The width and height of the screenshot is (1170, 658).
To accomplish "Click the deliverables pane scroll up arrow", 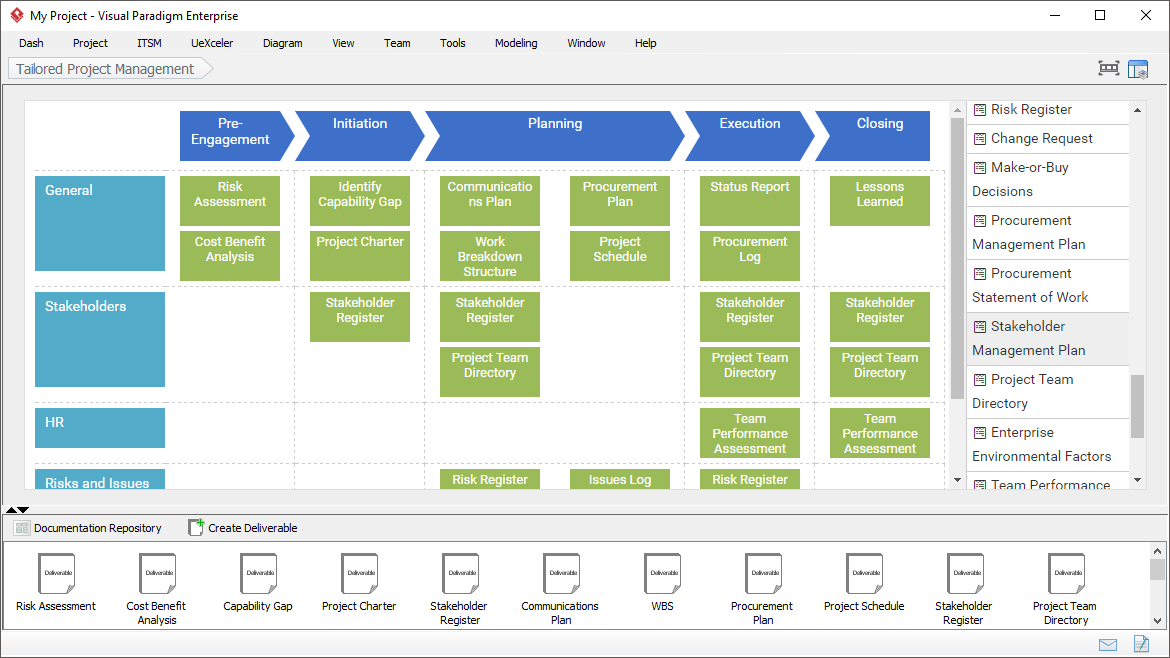I will [1157, 551].
